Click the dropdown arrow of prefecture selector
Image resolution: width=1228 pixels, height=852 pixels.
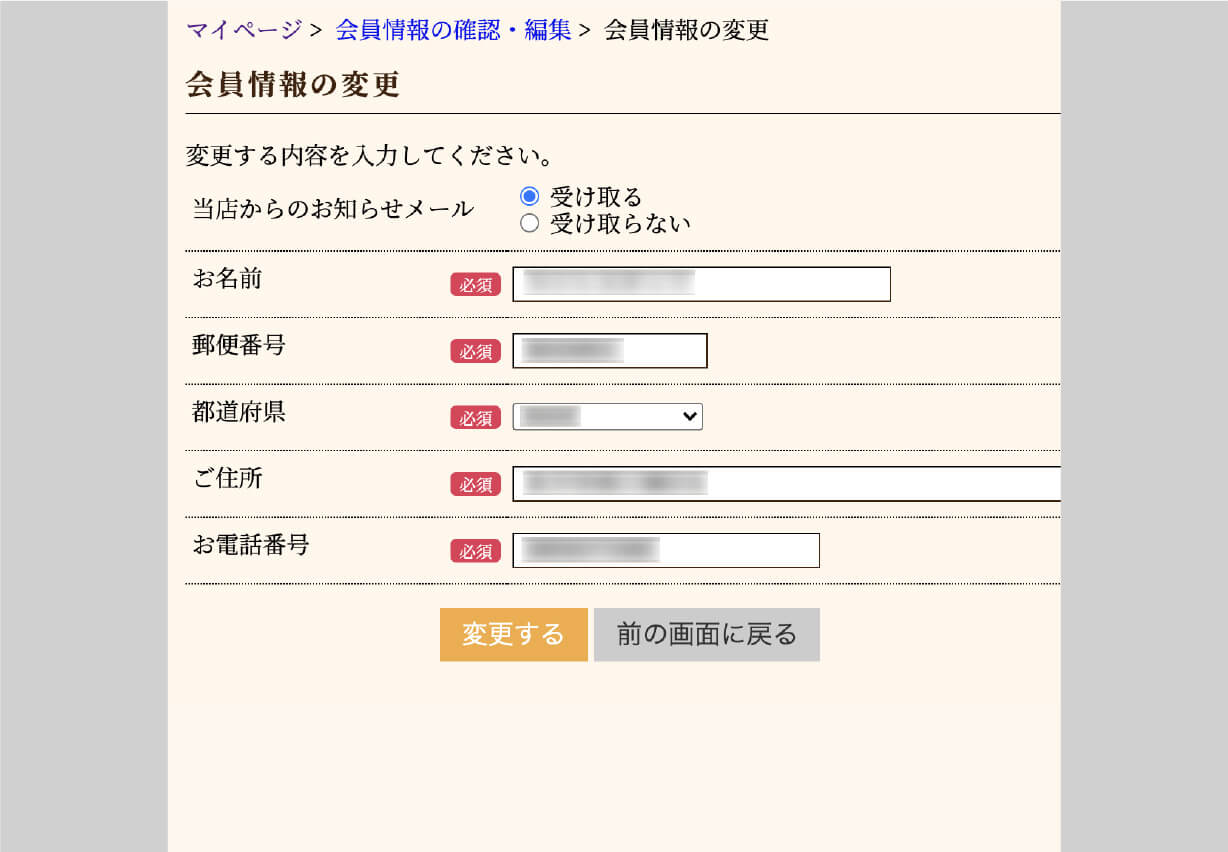coord(689,417)
